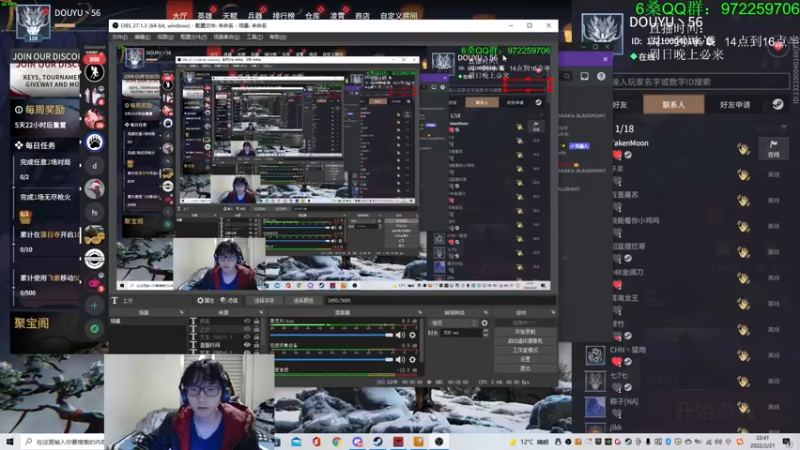This screenshot has height=450, width=800.
Task: Switch to OBS via its taskbar icon
Action: [439, 442]
